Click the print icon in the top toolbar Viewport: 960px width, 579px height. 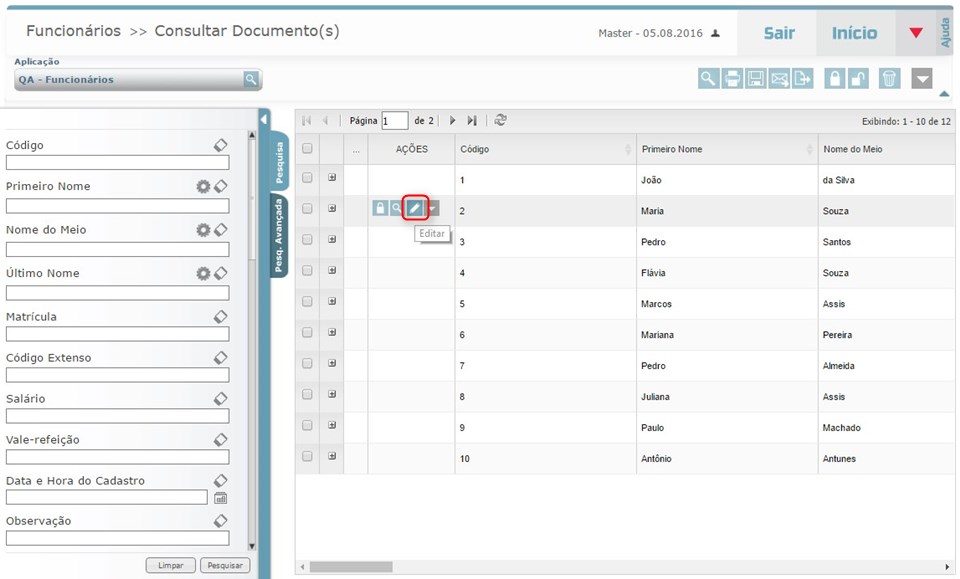(x=733, y=79)
